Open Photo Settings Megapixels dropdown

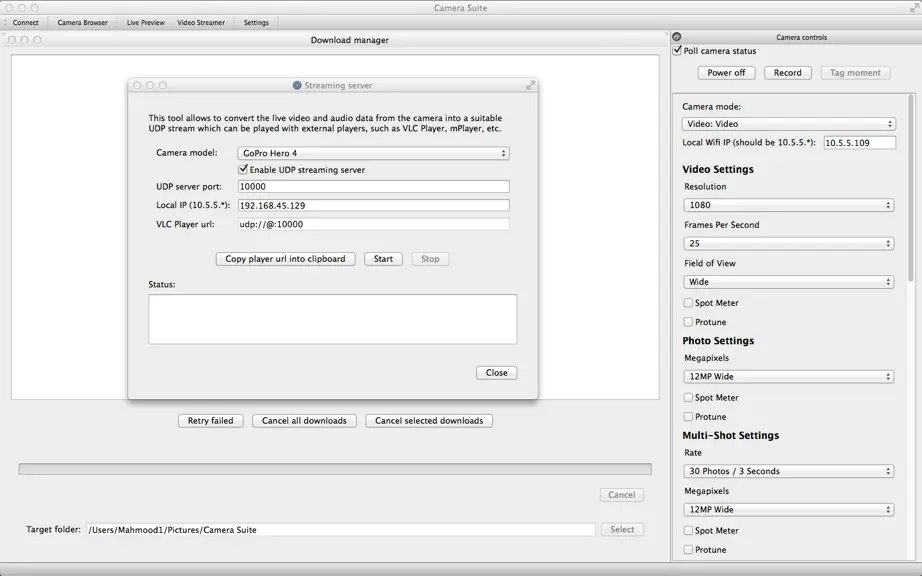[x=789, y=377]
